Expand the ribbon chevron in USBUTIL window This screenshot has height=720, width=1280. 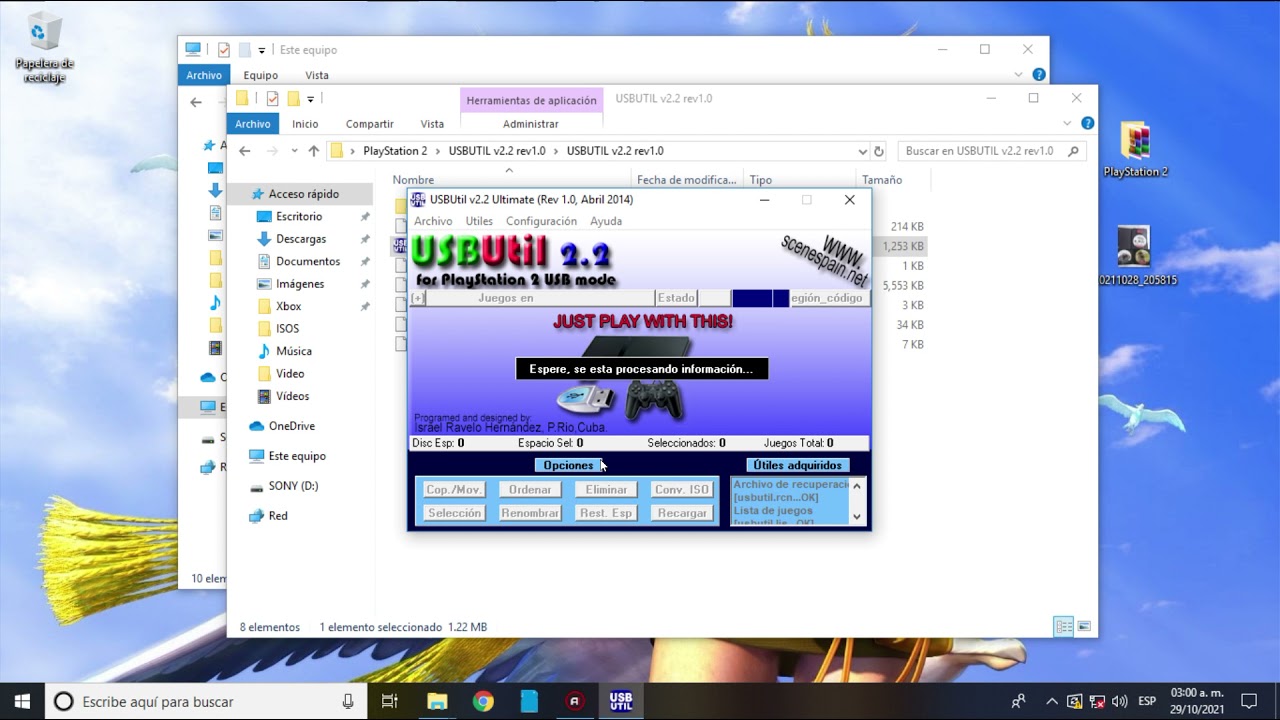pyautogui.click(x=1069, y=124)
